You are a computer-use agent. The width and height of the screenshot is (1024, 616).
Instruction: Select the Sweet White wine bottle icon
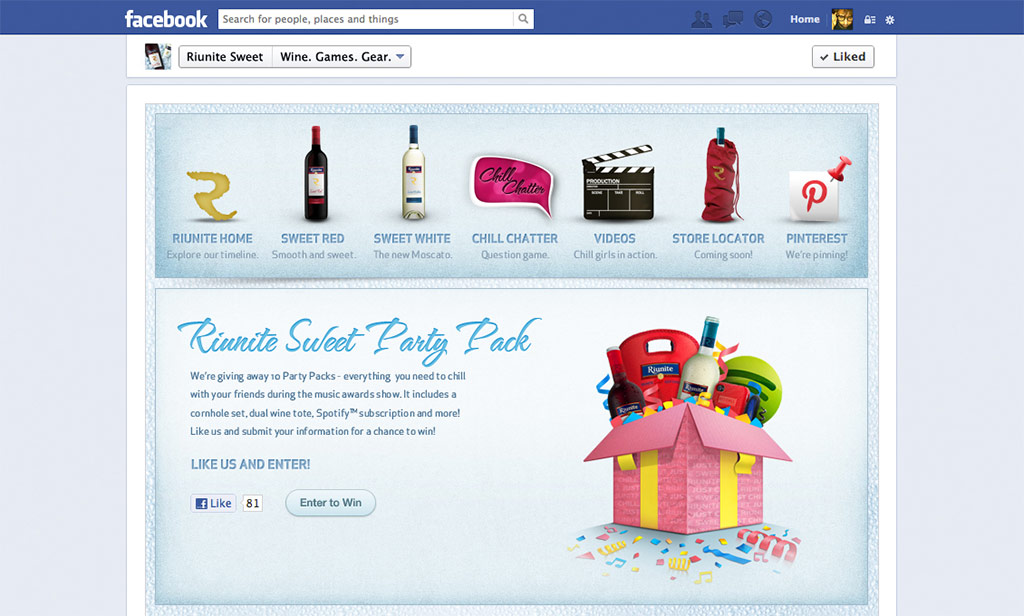point(413,174)
